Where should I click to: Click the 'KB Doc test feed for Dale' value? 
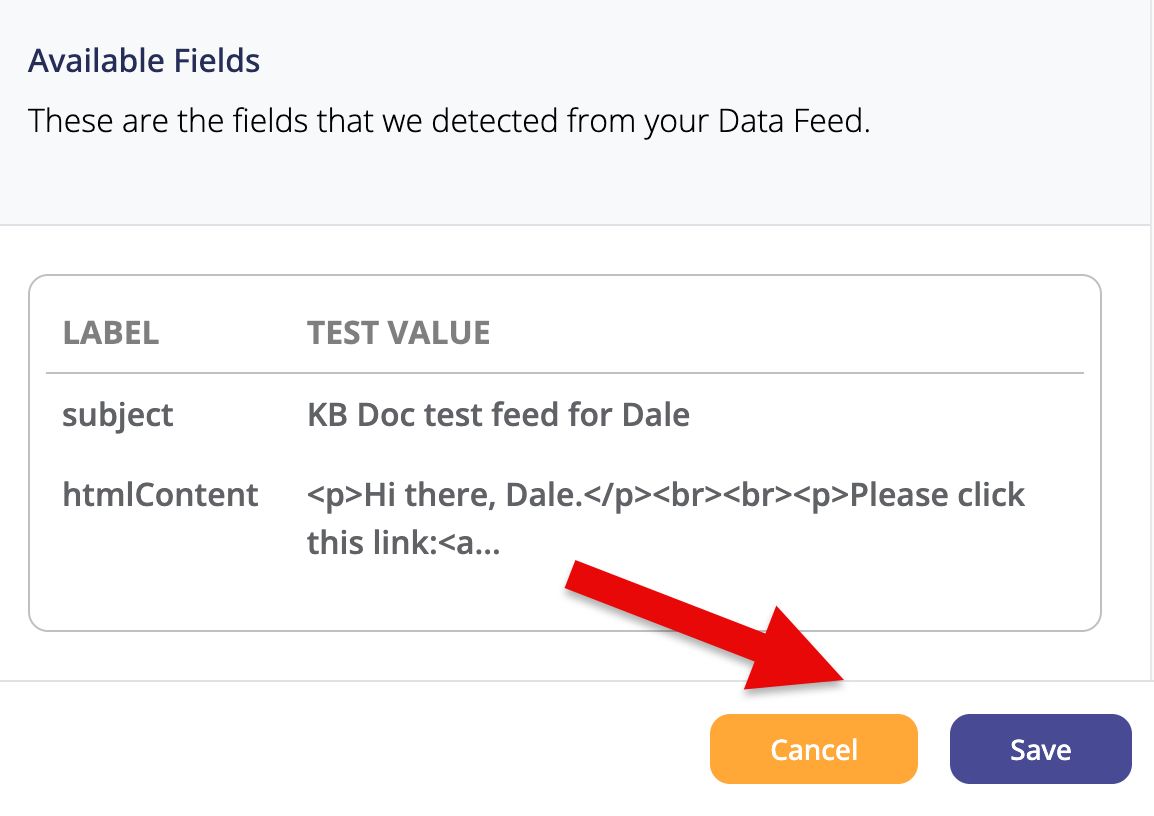click(498, 415)
